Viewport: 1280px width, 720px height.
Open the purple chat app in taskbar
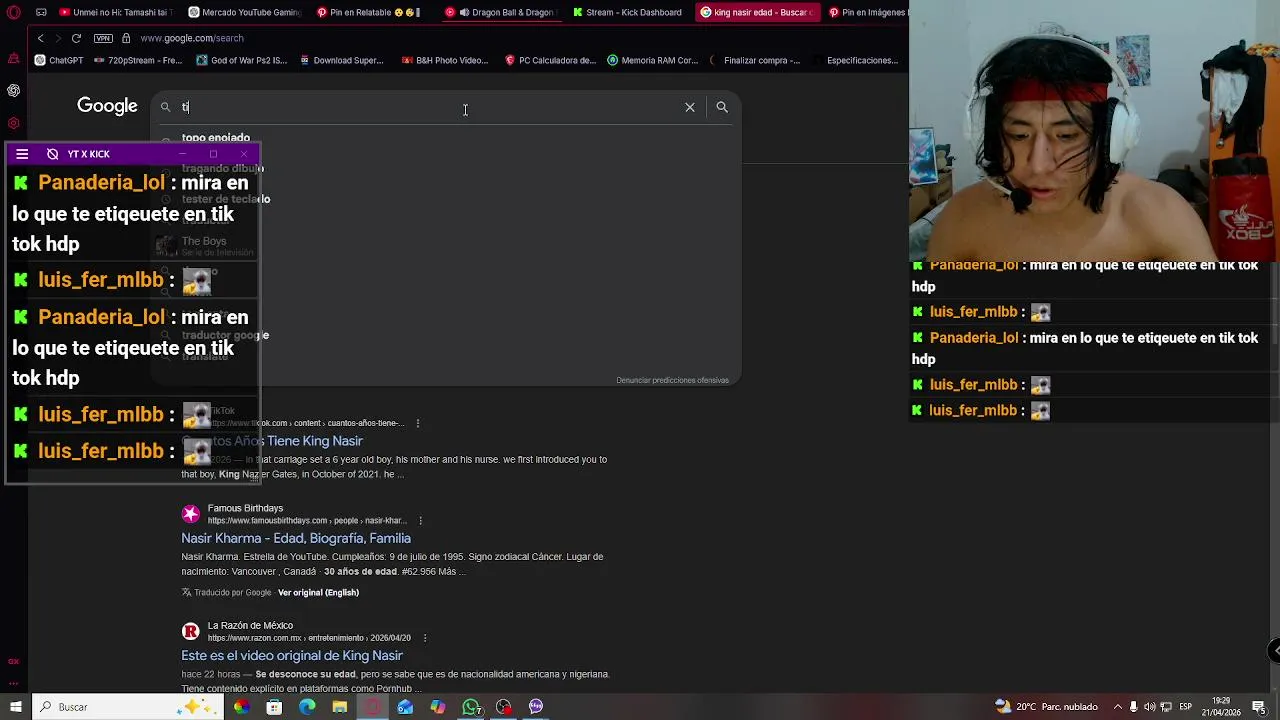click(x=536, y=707)
